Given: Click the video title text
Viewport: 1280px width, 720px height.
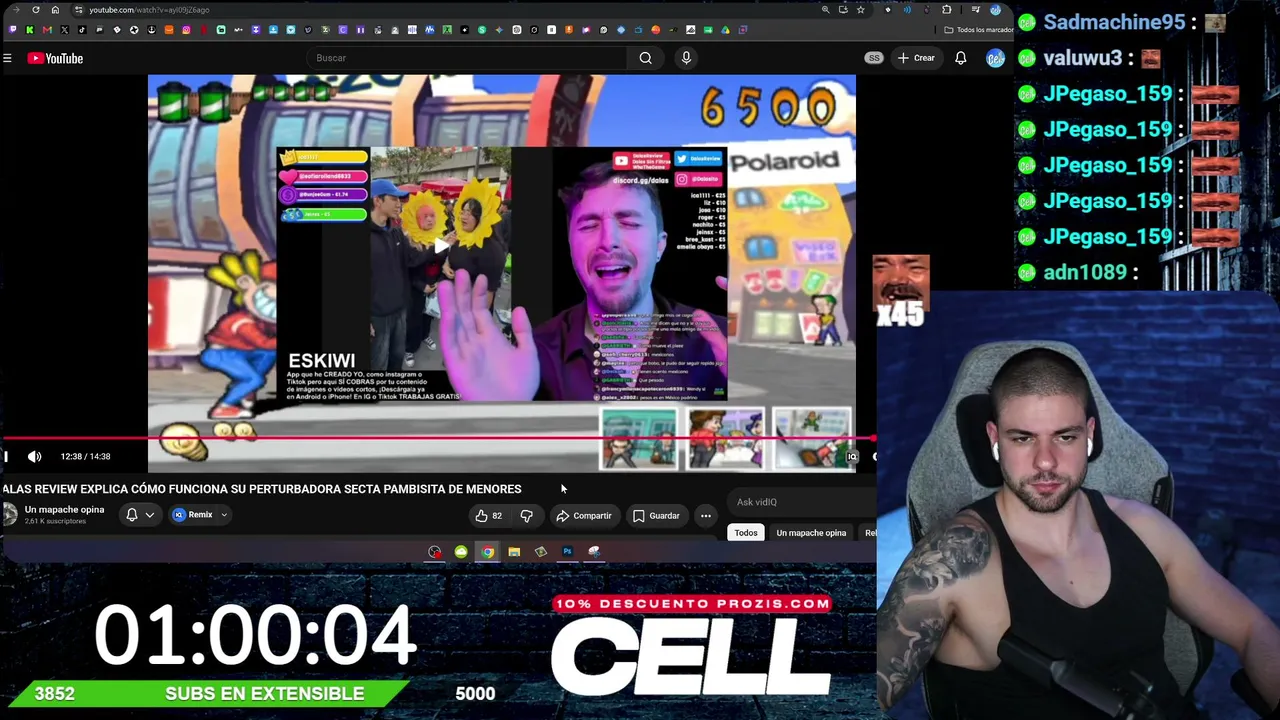Looking at the screenshot, I should tap(262, 489).
